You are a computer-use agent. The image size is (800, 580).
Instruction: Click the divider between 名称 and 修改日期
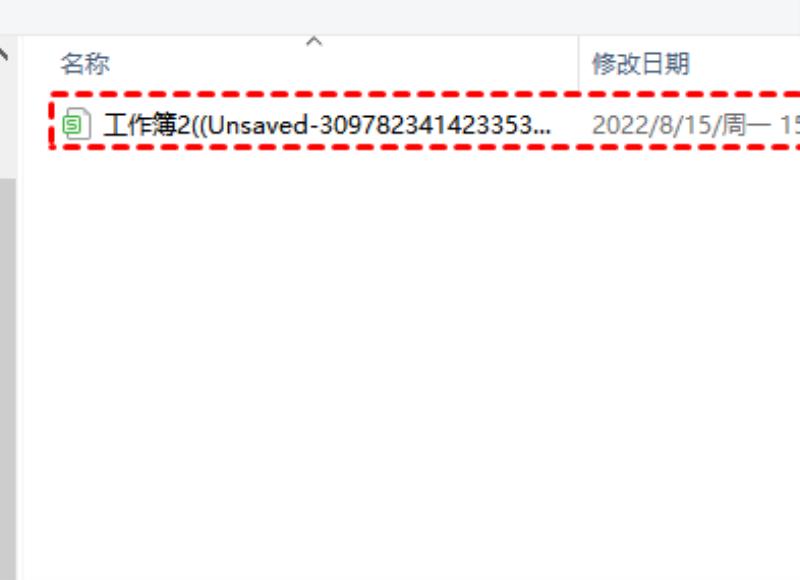579,63
